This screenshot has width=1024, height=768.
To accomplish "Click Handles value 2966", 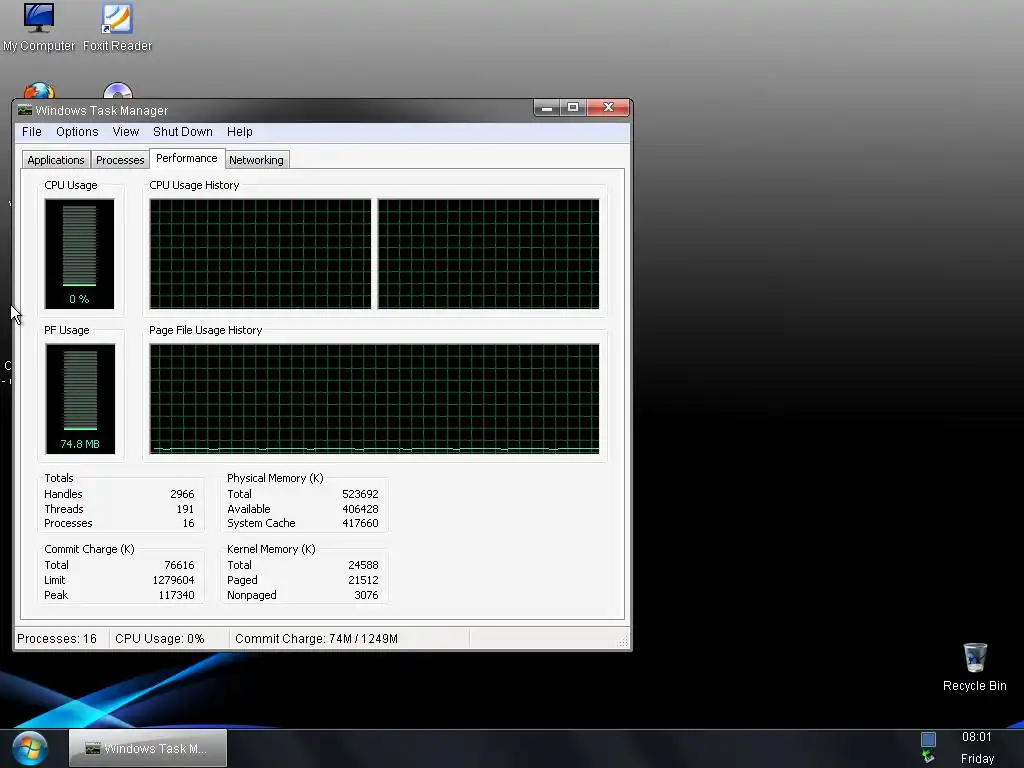I will pyautogui.click(x=182, y=494).
